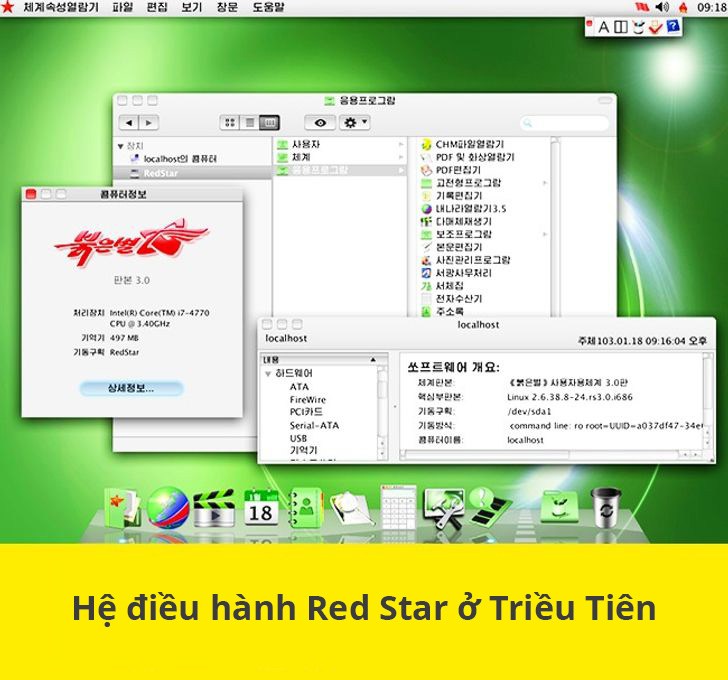This screenshot has height=680, width=728.
Task: Open the 파일 menu
Action: pos(123,7)
